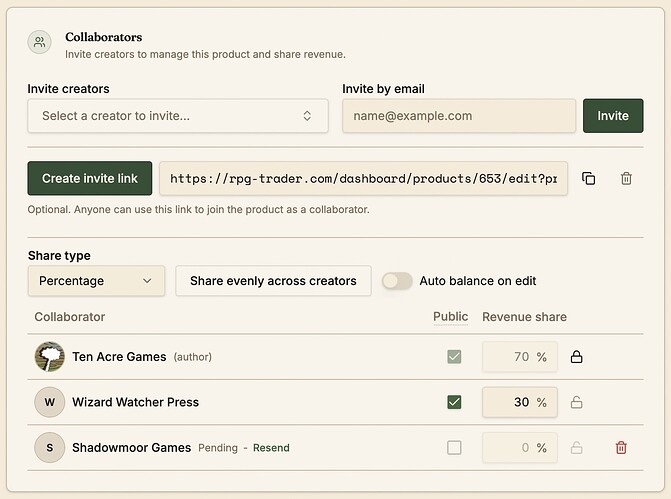This screenshot has width=671, height=499.
Task: Click the Shadowmoor Games name
Action: pyautogui.click(x=131, y=448)
